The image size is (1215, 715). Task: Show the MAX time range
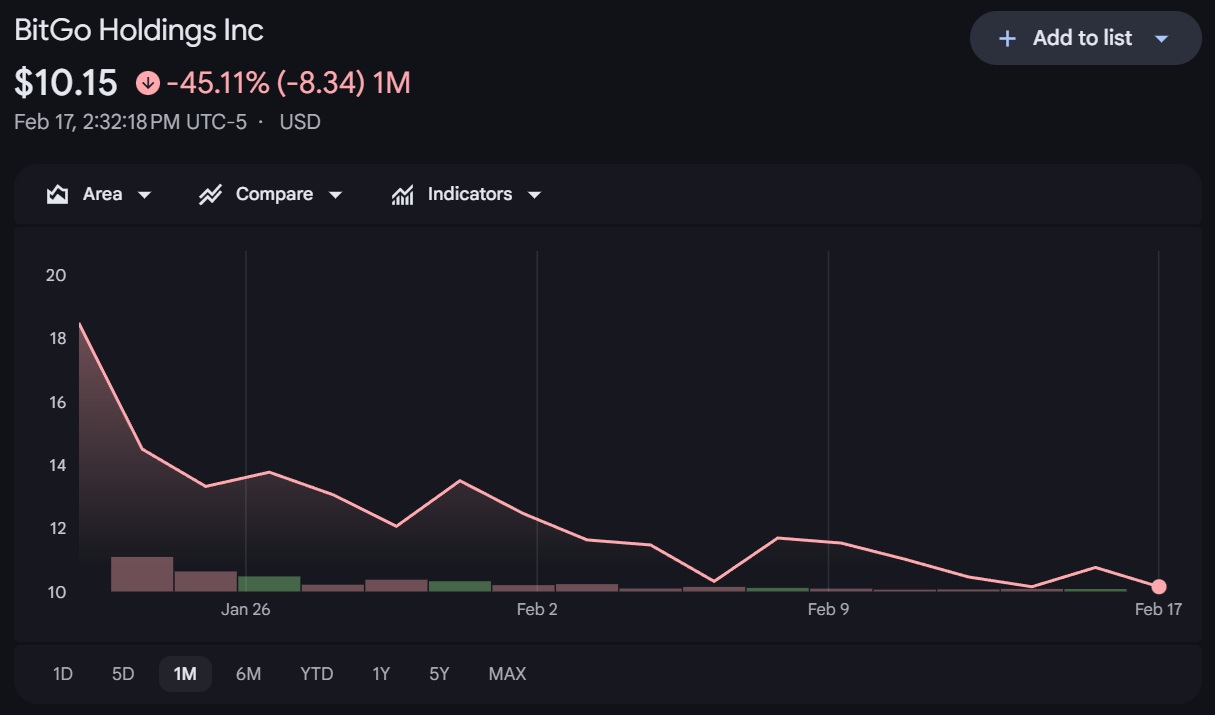point(507,674)
